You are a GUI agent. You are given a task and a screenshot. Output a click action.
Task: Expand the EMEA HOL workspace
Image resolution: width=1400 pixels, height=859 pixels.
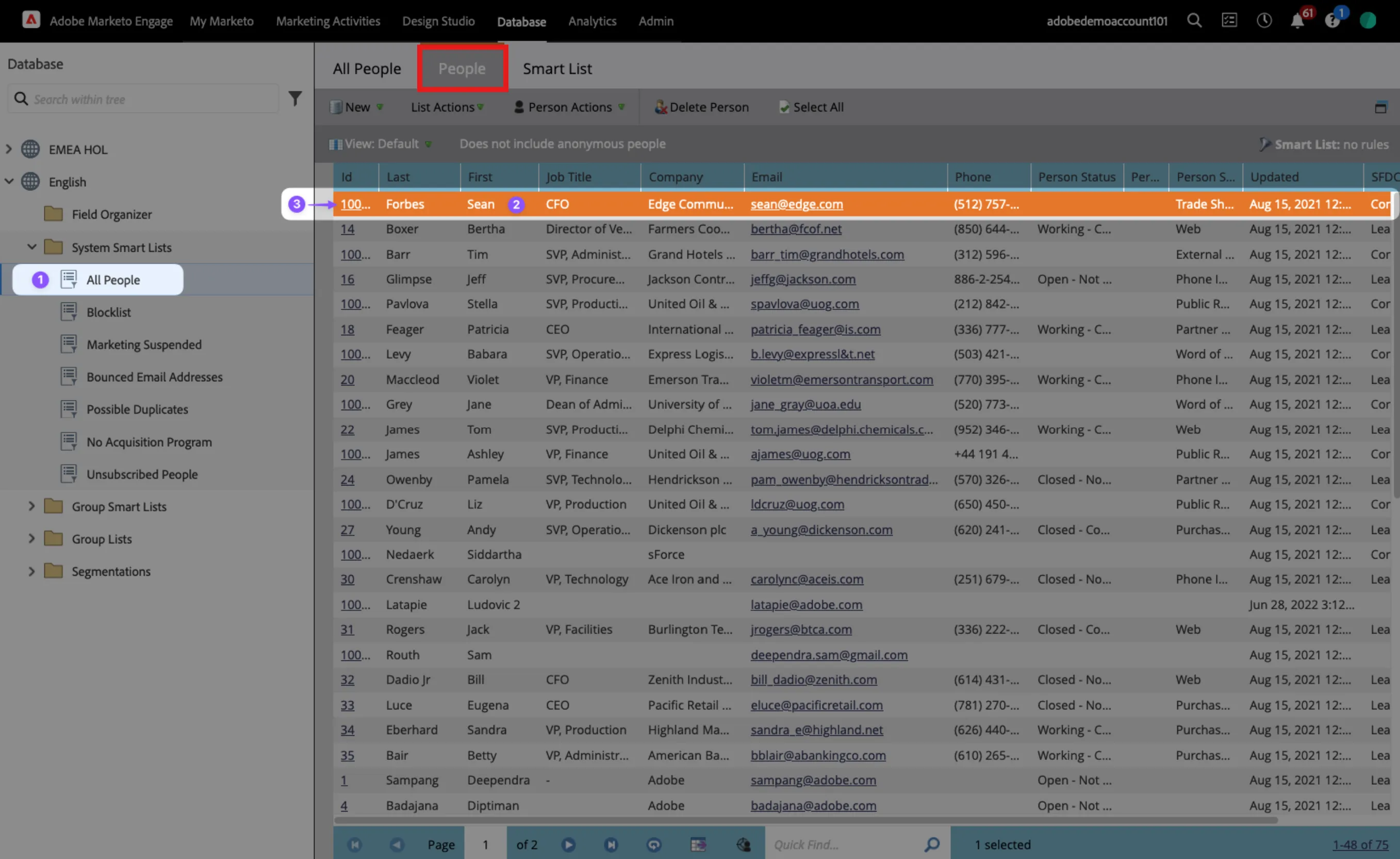pos(9,150)
